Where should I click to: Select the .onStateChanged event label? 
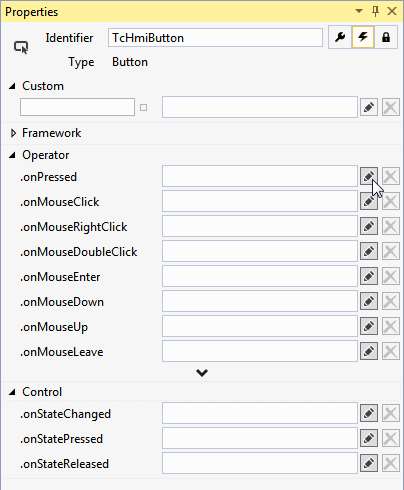65,414
